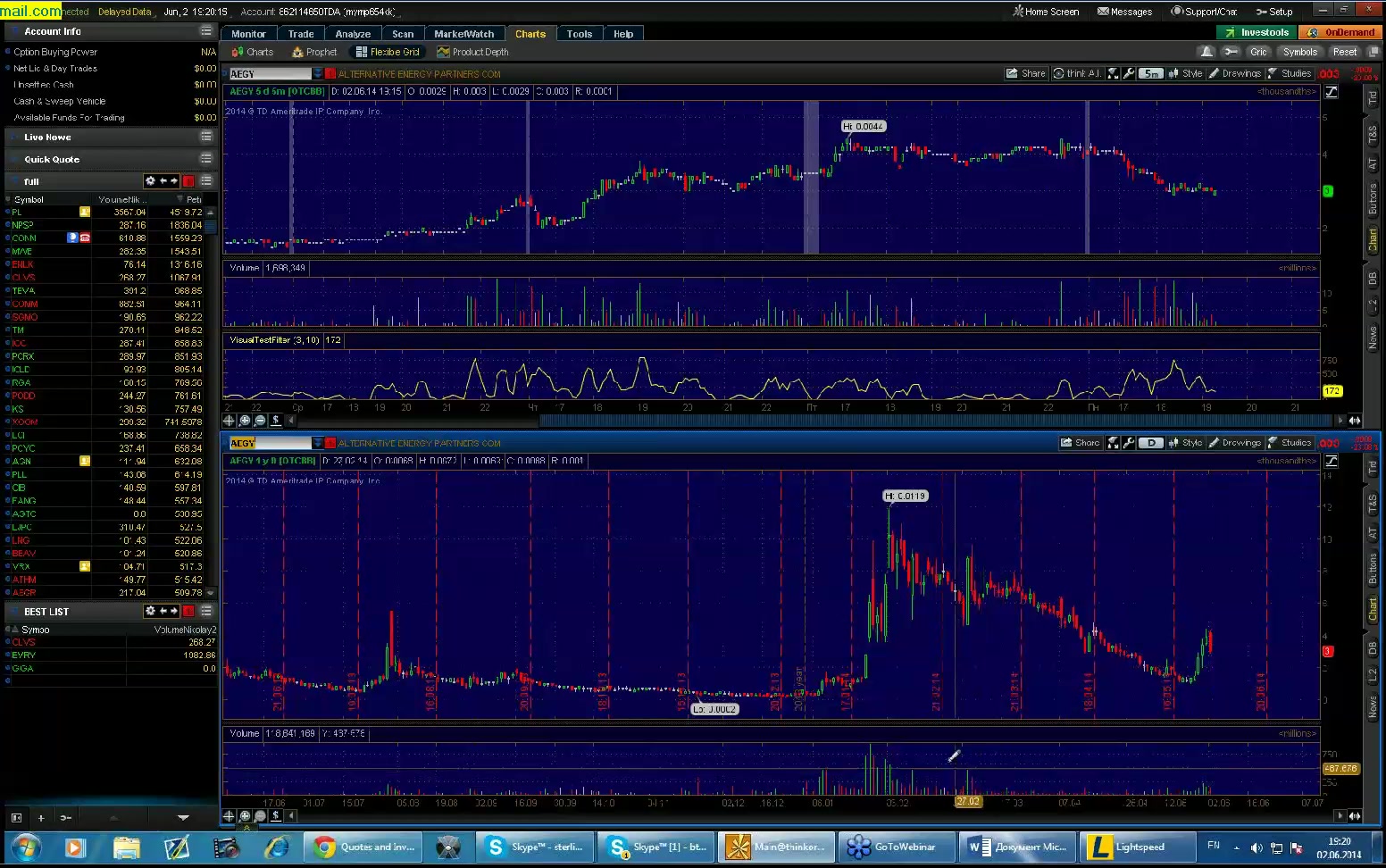The image size is (1386, 868).
Task: Toggle the upper chart's price axis scale icon
Action: pyautogui.click(x=1332, y=91)
